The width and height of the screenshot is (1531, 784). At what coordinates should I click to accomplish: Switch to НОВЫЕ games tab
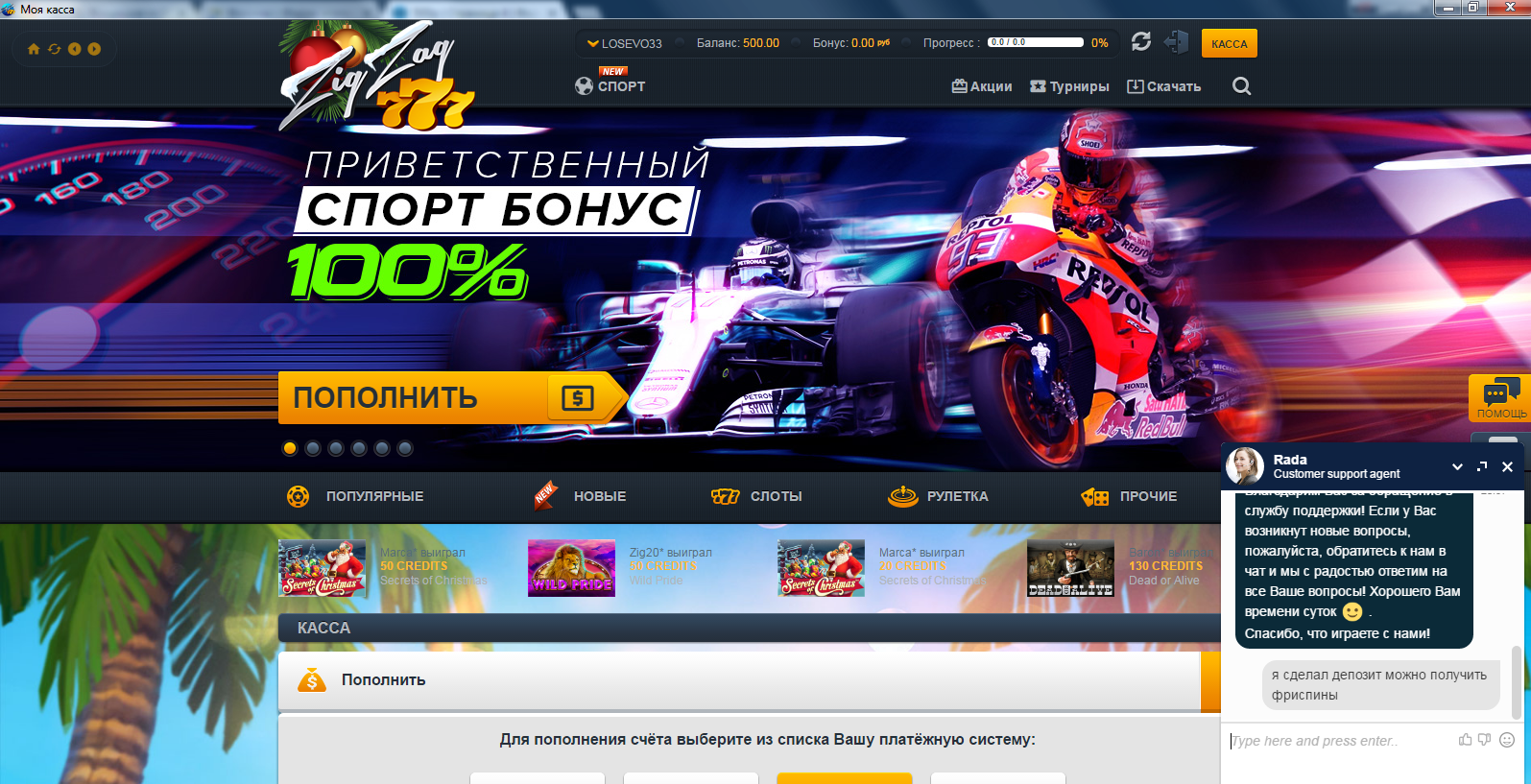coord(580,496)
